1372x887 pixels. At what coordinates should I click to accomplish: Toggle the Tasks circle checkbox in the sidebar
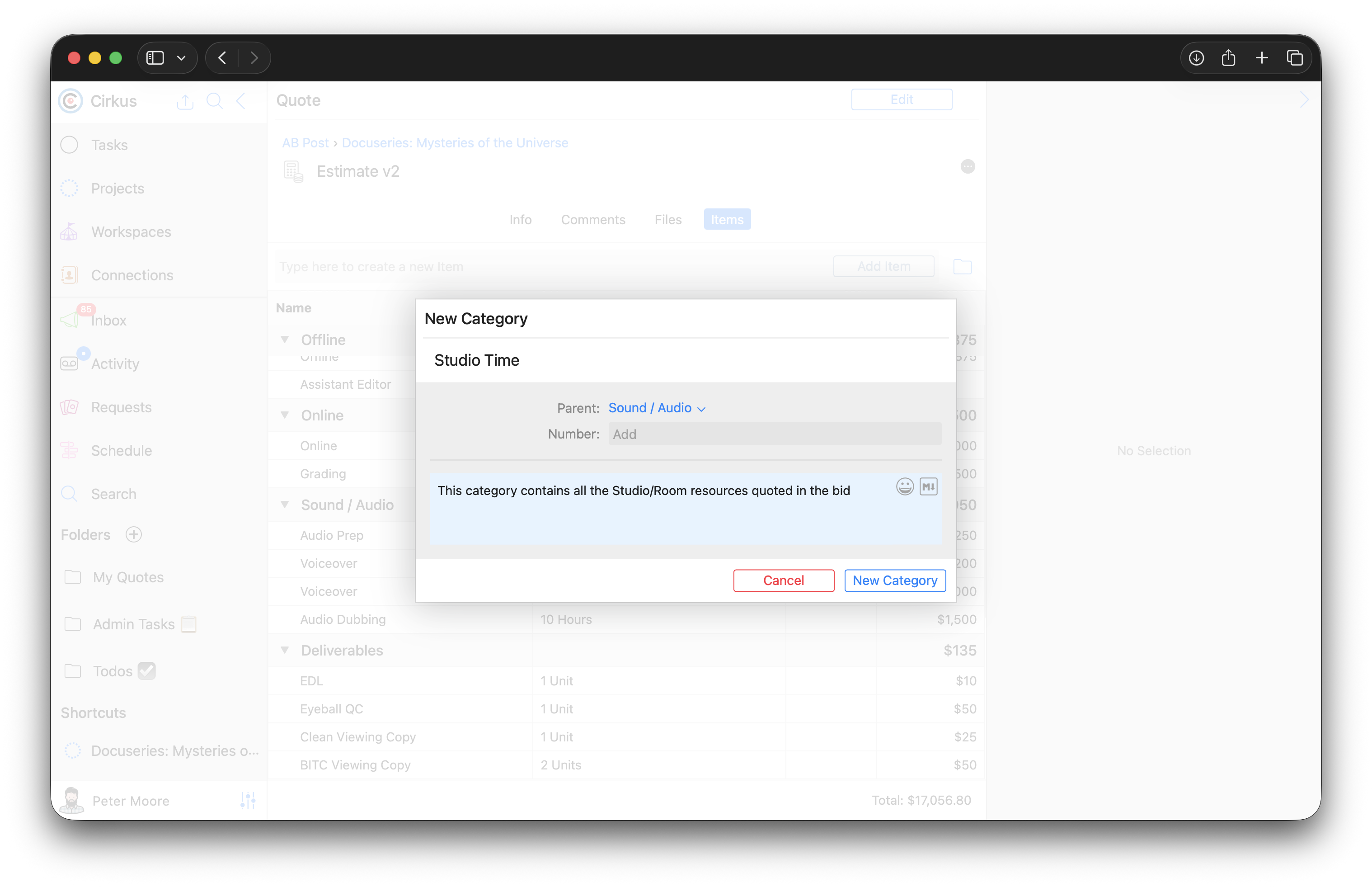pos(69,145)
